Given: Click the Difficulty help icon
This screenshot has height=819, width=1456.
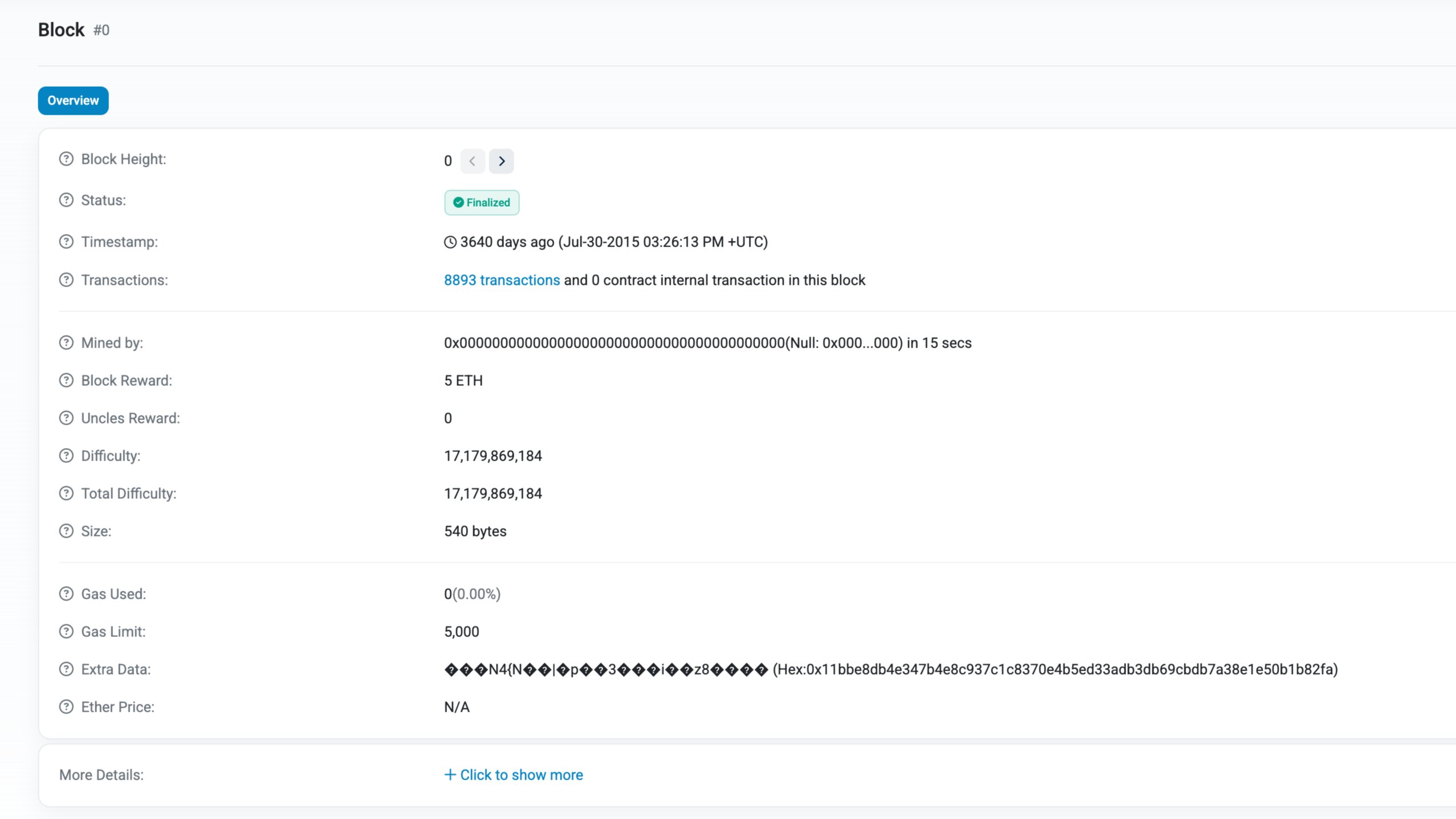Looking at the screenshot, I should pos(66,456).
